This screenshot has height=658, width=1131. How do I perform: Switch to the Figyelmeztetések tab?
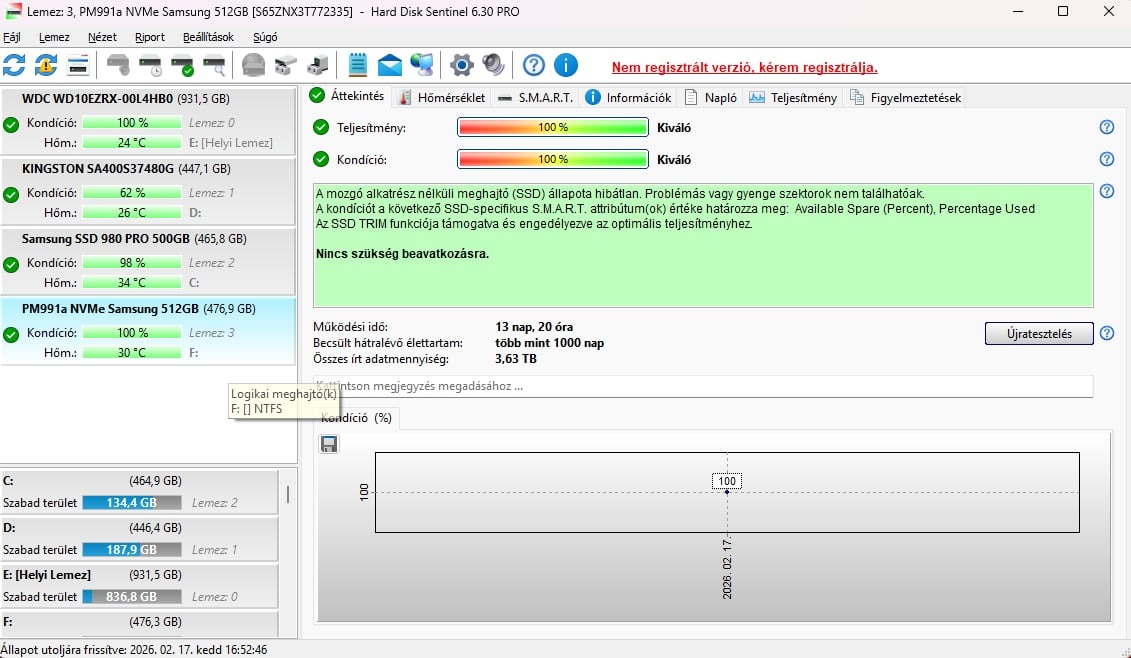906,97
